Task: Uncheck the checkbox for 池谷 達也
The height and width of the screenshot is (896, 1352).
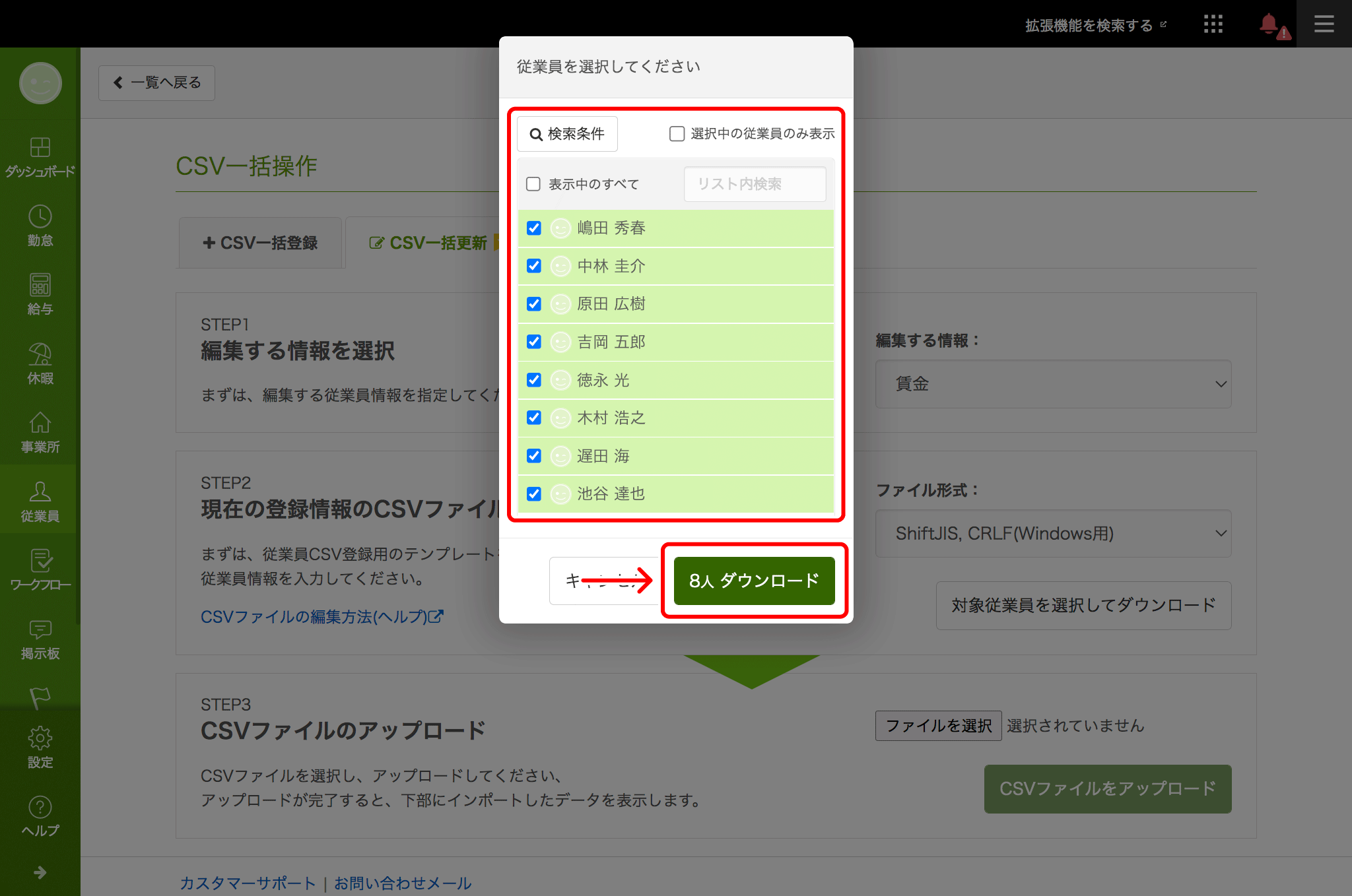Action: coord(534,494)
